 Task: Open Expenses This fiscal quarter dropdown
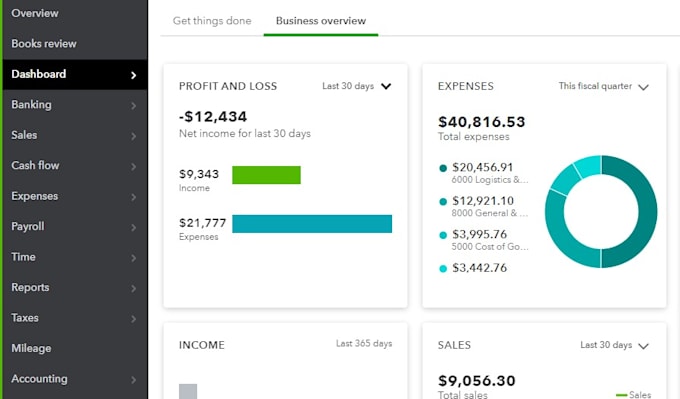tap(604, 86)
